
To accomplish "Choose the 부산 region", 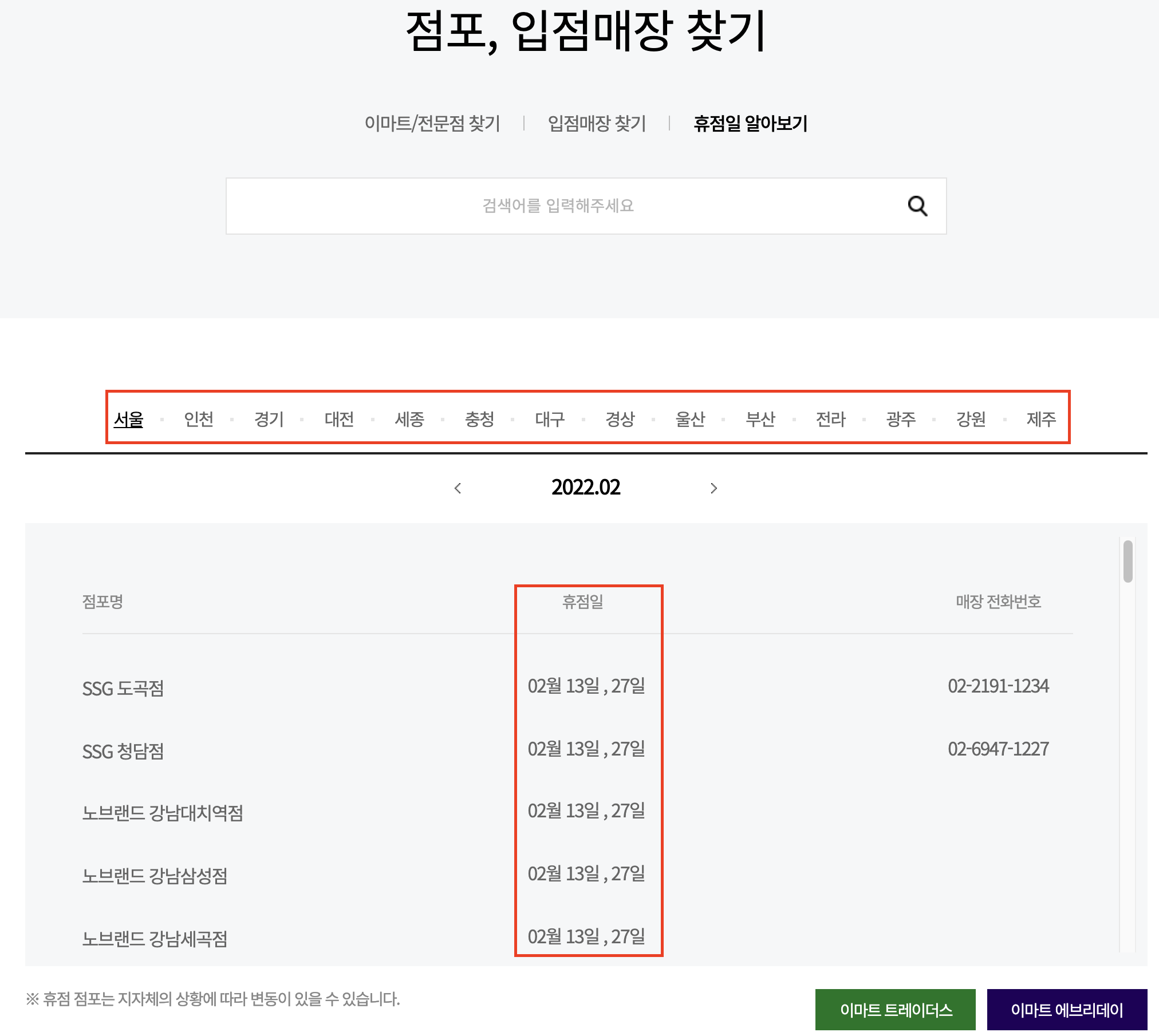I will [x=760, y=420].
